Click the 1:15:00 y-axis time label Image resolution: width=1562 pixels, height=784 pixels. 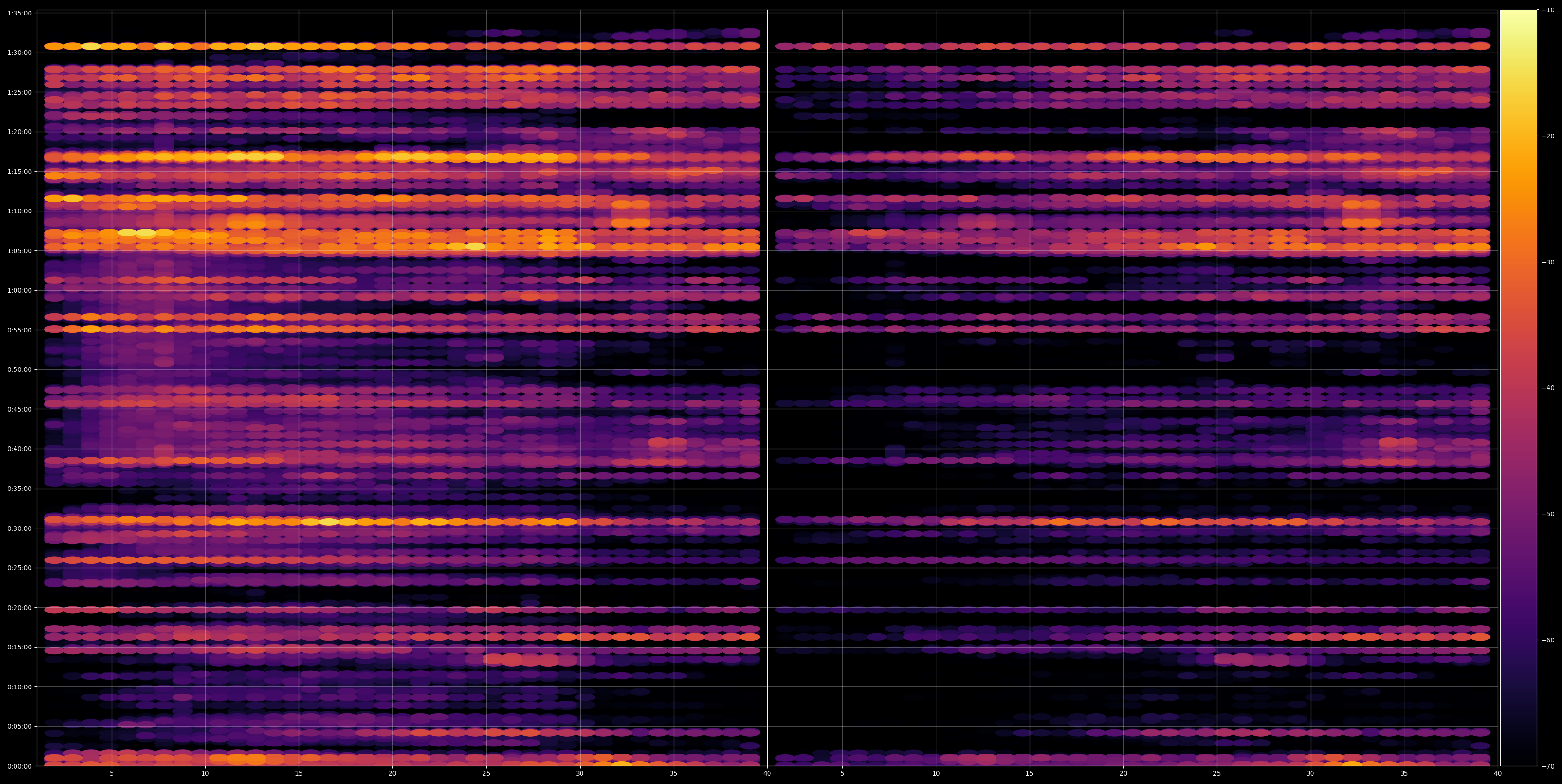19,172
